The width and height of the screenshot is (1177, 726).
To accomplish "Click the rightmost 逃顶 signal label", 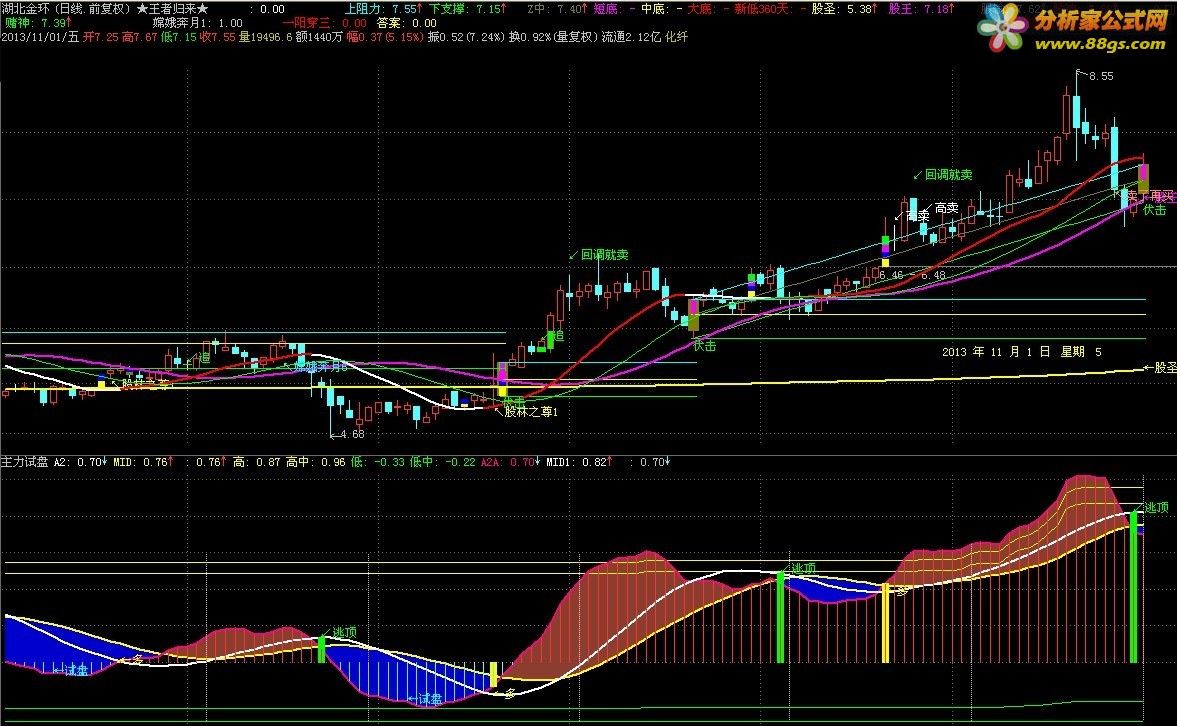I will tap(1156, 508).
